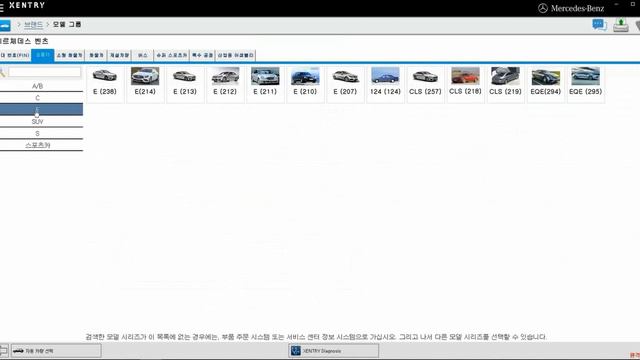Screen dimensions: 640x360
Task: Select the 모델 그룹 breadcrumb item
Action: pyautogui.click(x=67, y=25)
